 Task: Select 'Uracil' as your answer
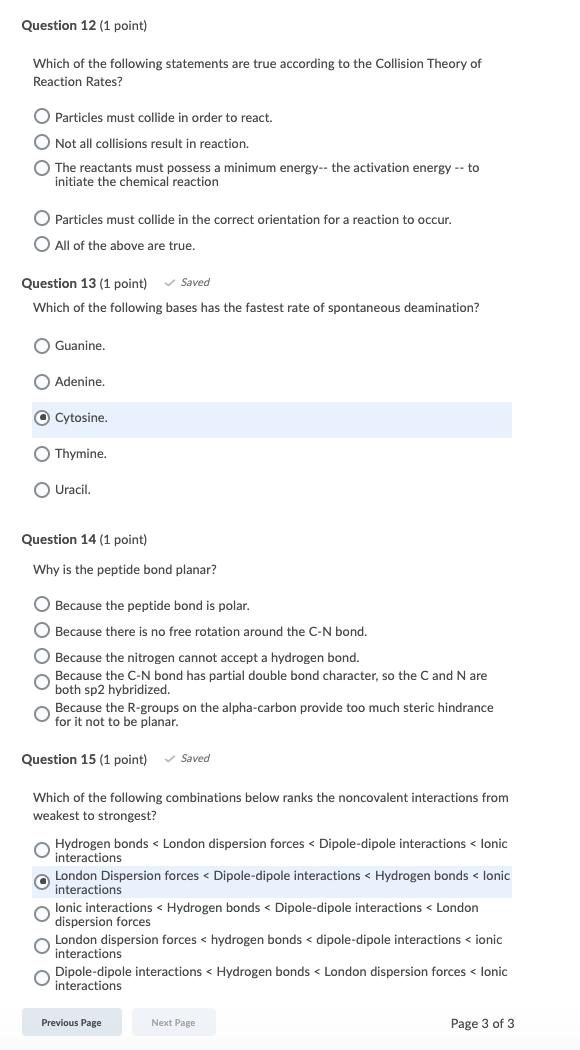coord(42,489)
